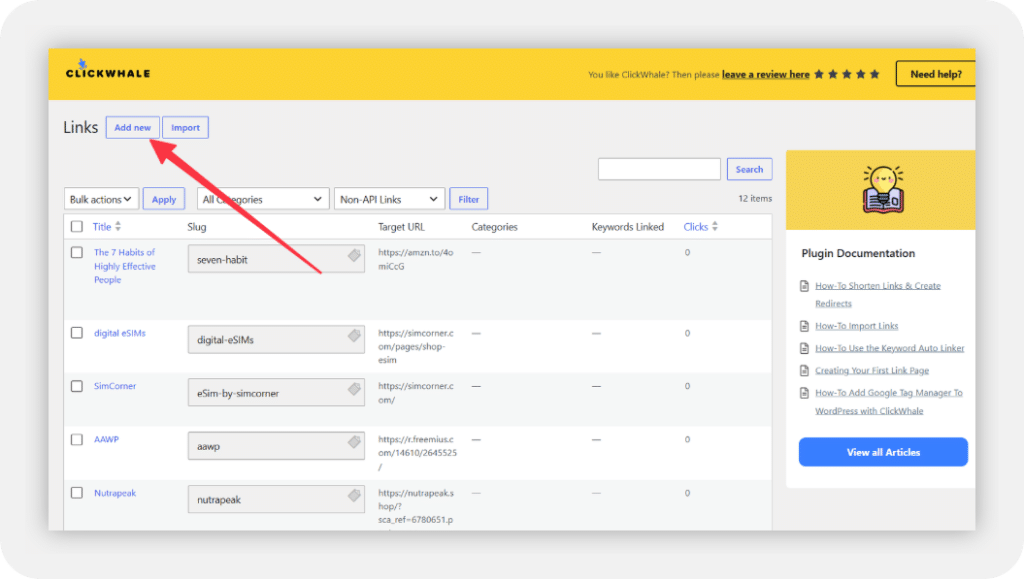Click document icon beside Keyword Auto Linker article
Screen dimensions: 1024x579
(805, 348)
